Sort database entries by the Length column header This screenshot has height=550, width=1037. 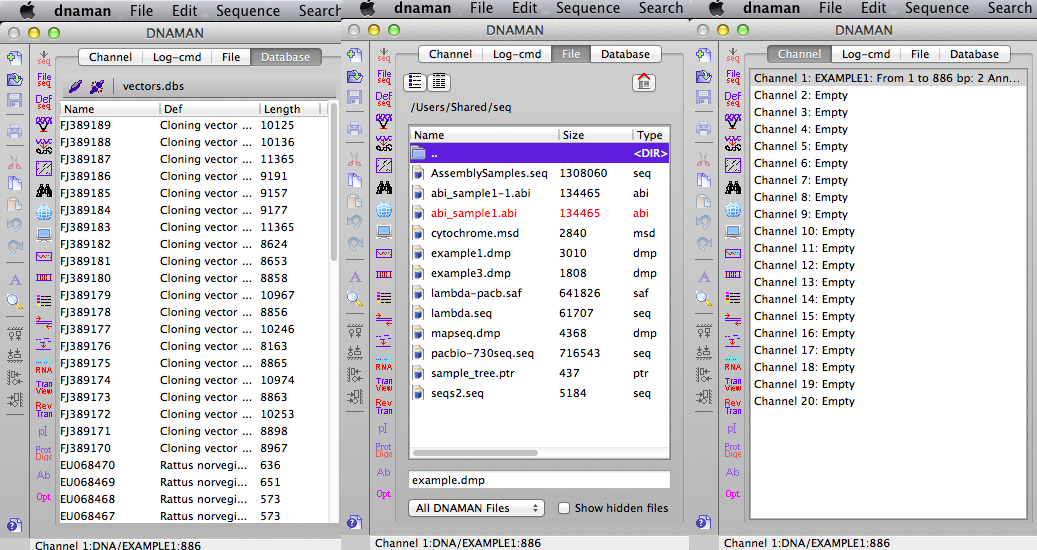point(282,109)
